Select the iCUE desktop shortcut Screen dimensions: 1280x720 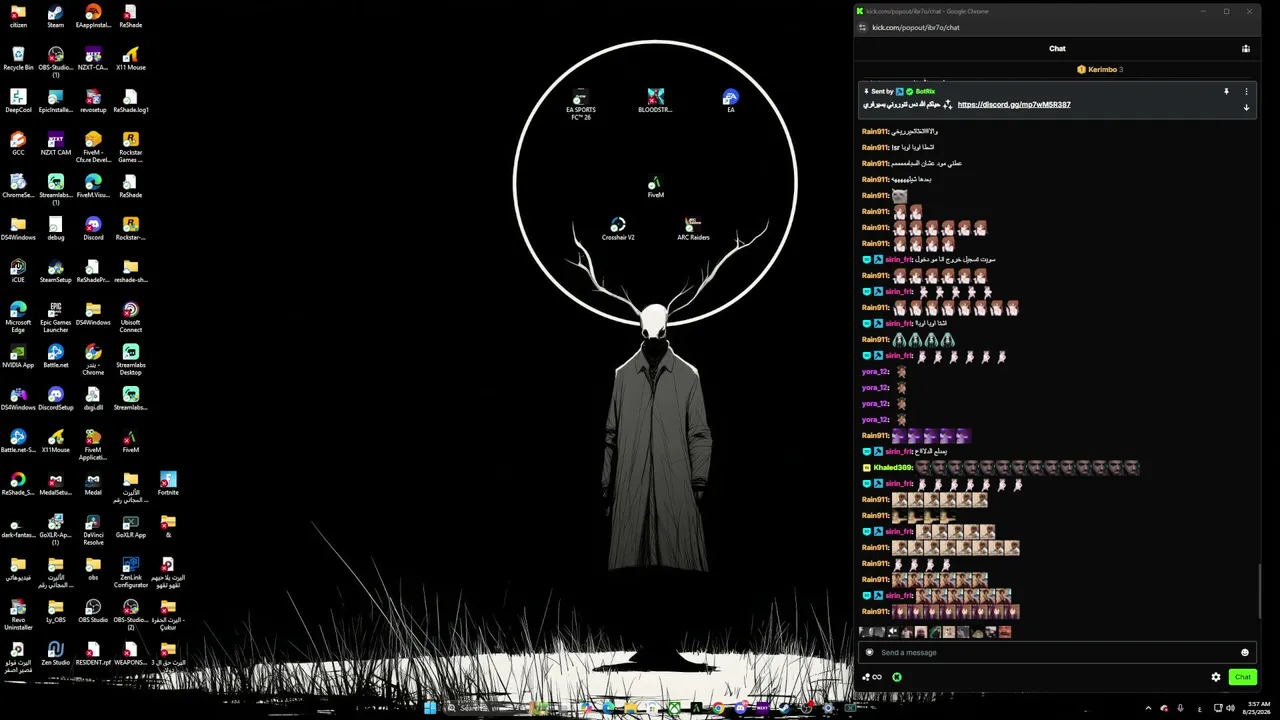18,271
